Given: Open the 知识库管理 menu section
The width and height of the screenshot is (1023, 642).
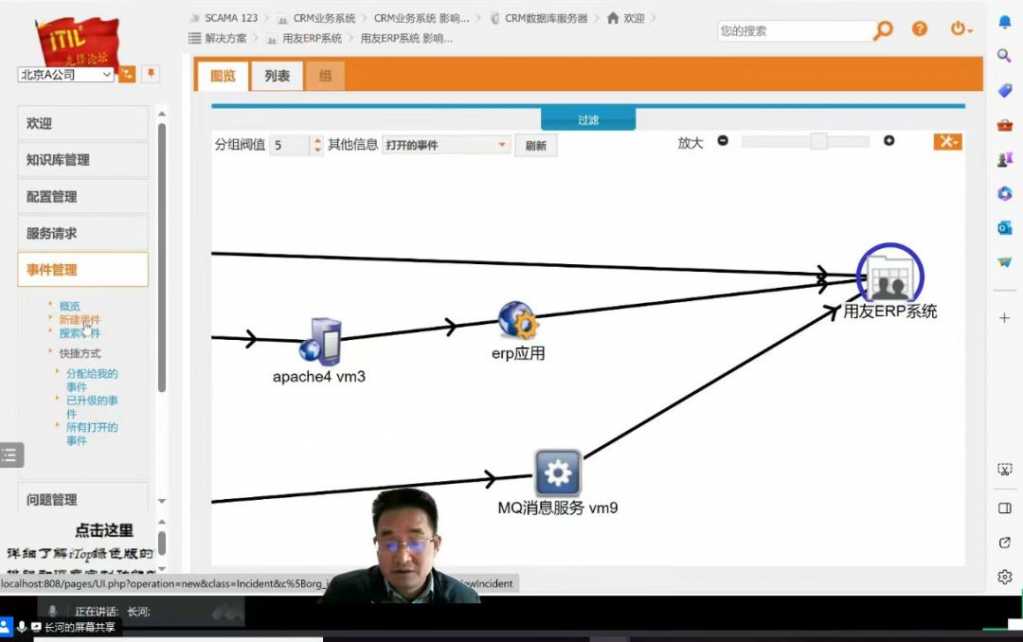Looking at the screenshot, I should (83, 160).
